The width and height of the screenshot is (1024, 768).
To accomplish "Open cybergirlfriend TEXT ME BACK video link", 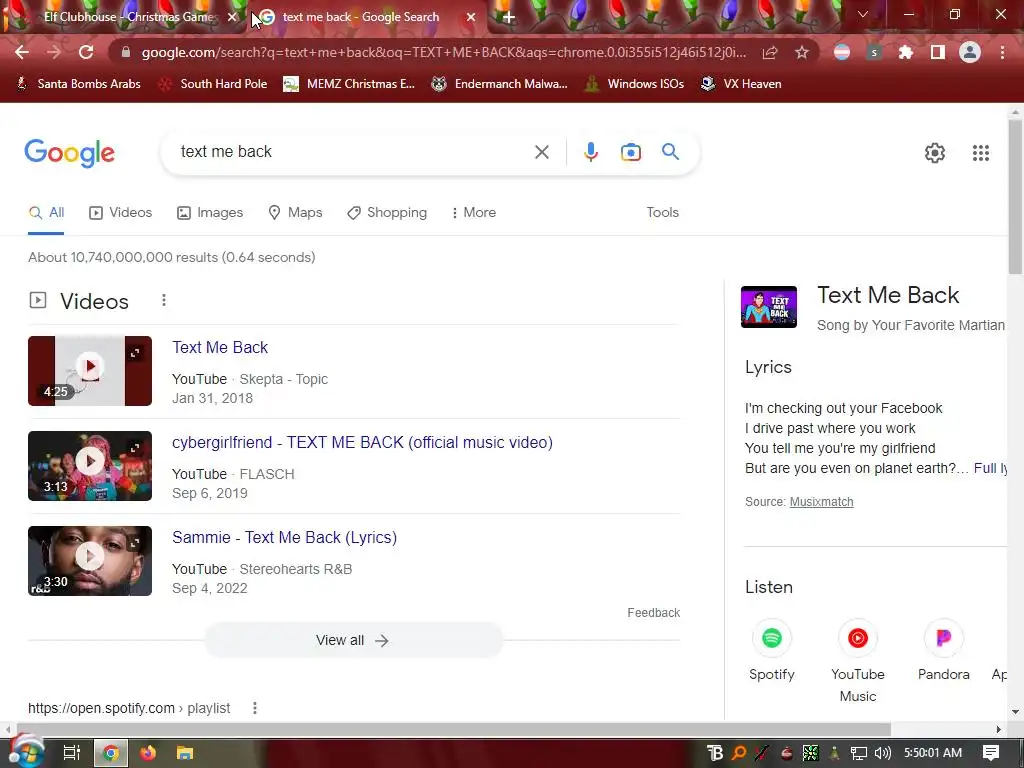I will [x=362, y=443].
